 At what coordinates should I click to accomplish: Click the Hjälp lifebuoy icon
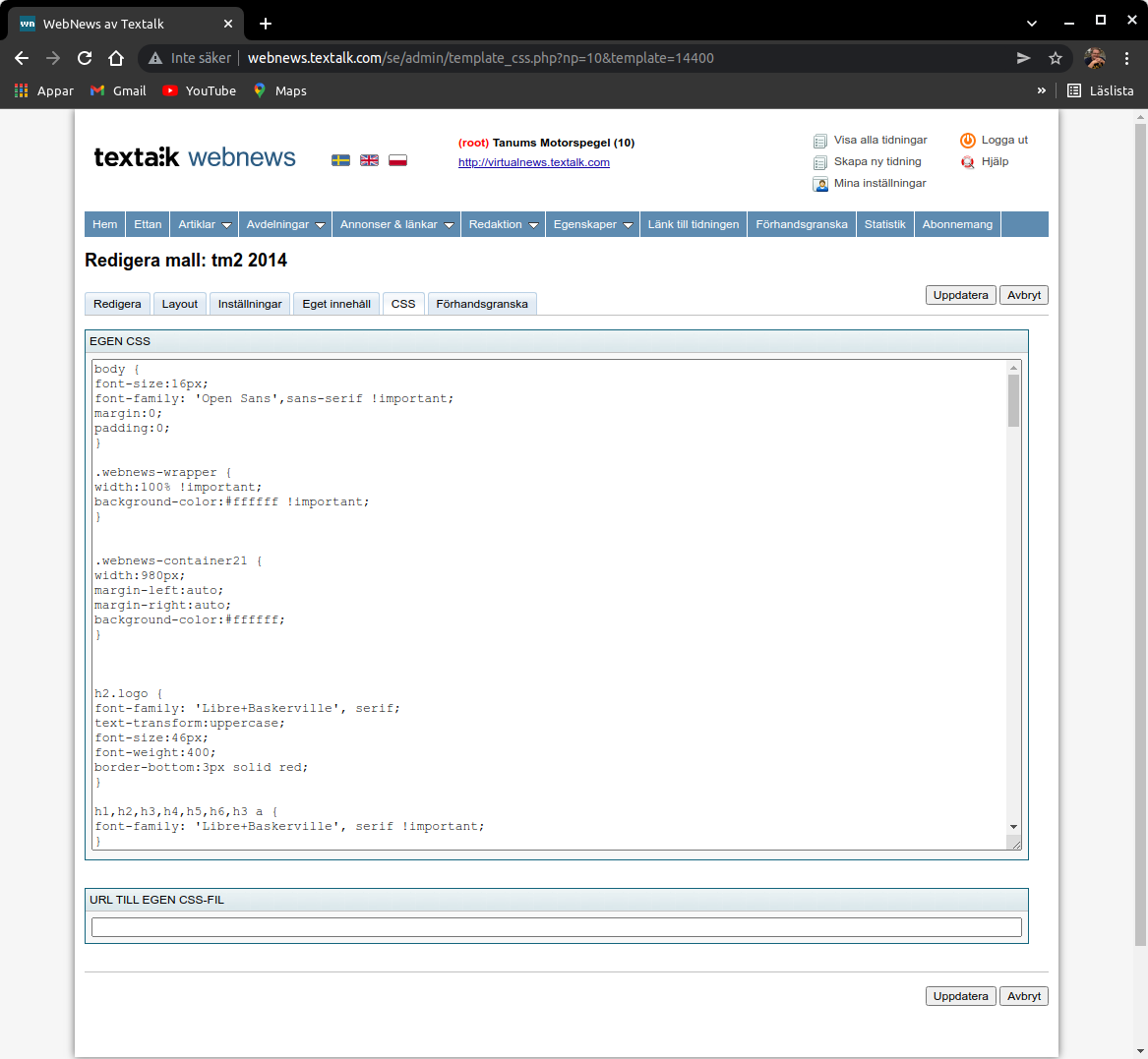[968, 161]
